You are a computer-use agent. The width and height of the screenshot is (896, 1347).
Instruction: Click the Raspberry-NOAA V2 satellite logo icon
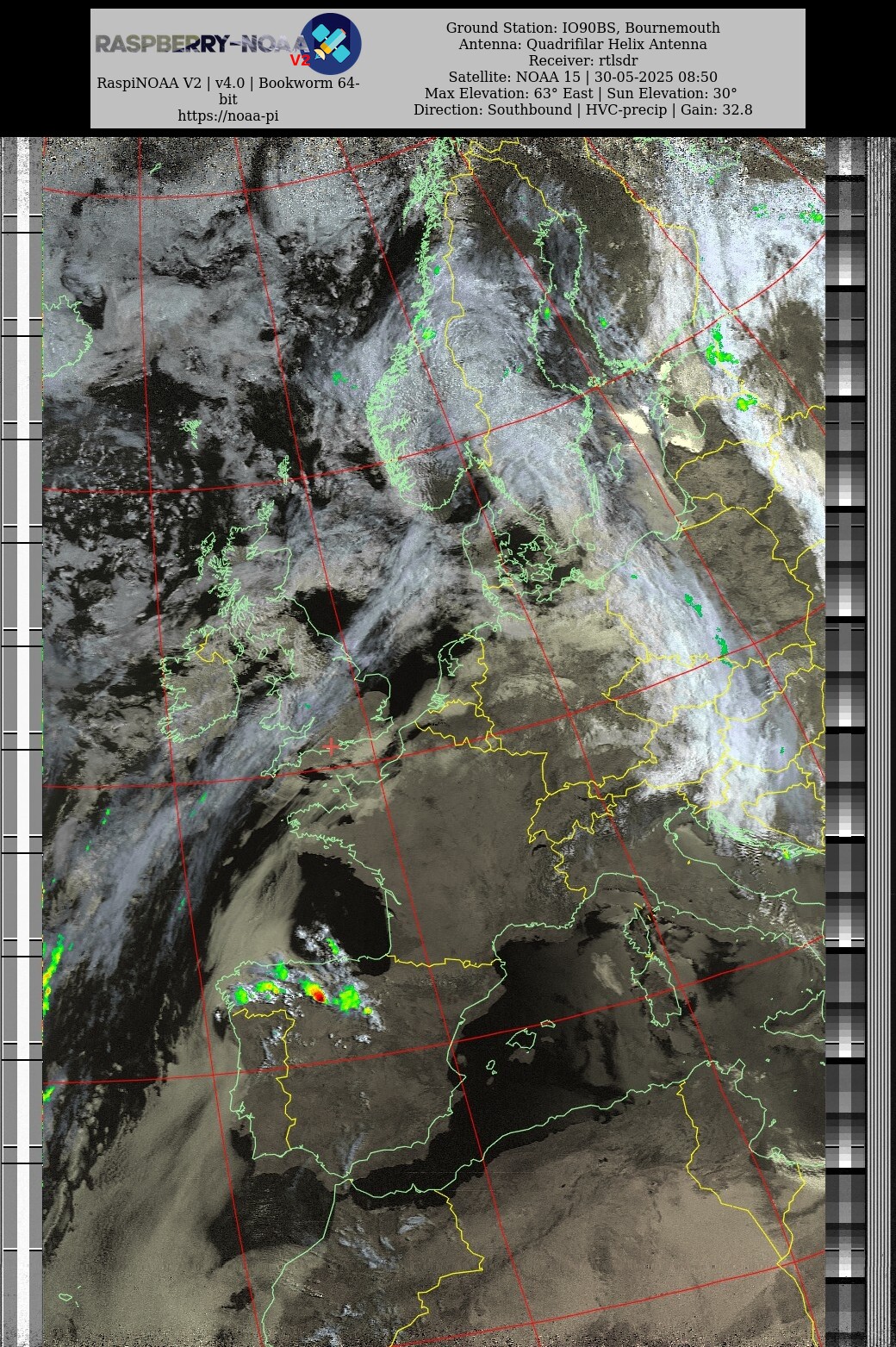click(x=331, y=44)
